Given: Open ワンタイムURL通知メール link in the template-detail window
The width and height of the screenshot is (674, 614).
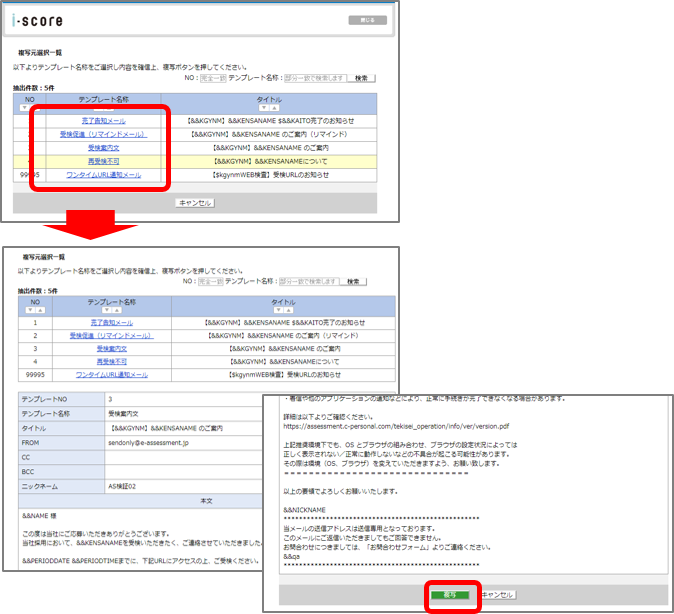Looking at the screenshot, I should pyautogui.click(x=112, y=375).
